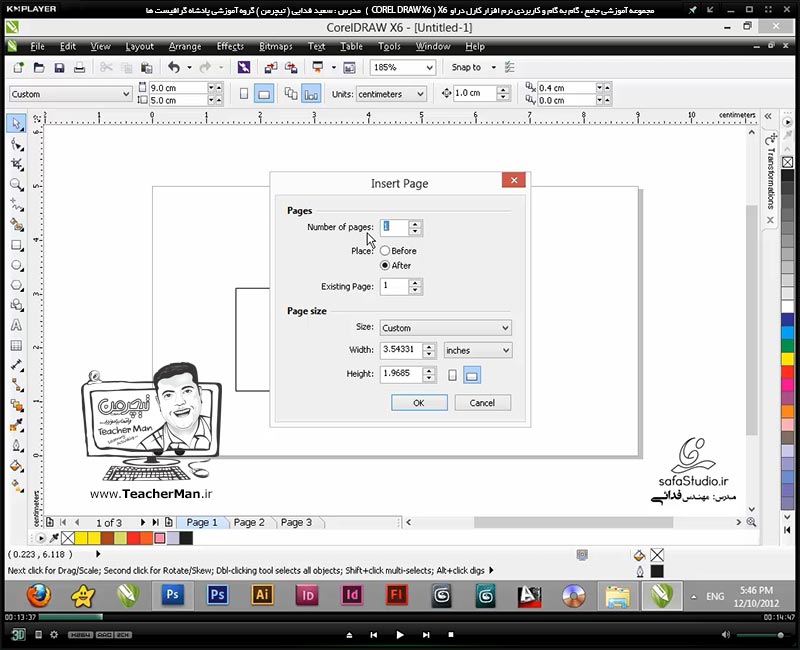Click the Import icon
Viewport: 800px width, 650px height.
[270, 67]
